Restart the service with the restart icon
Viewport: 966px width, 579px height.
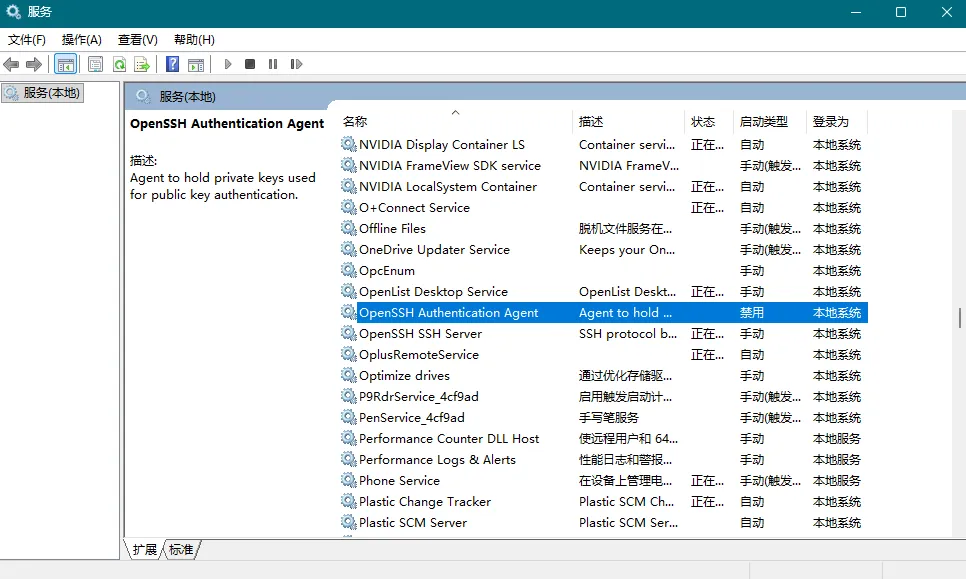coord(296,65)
